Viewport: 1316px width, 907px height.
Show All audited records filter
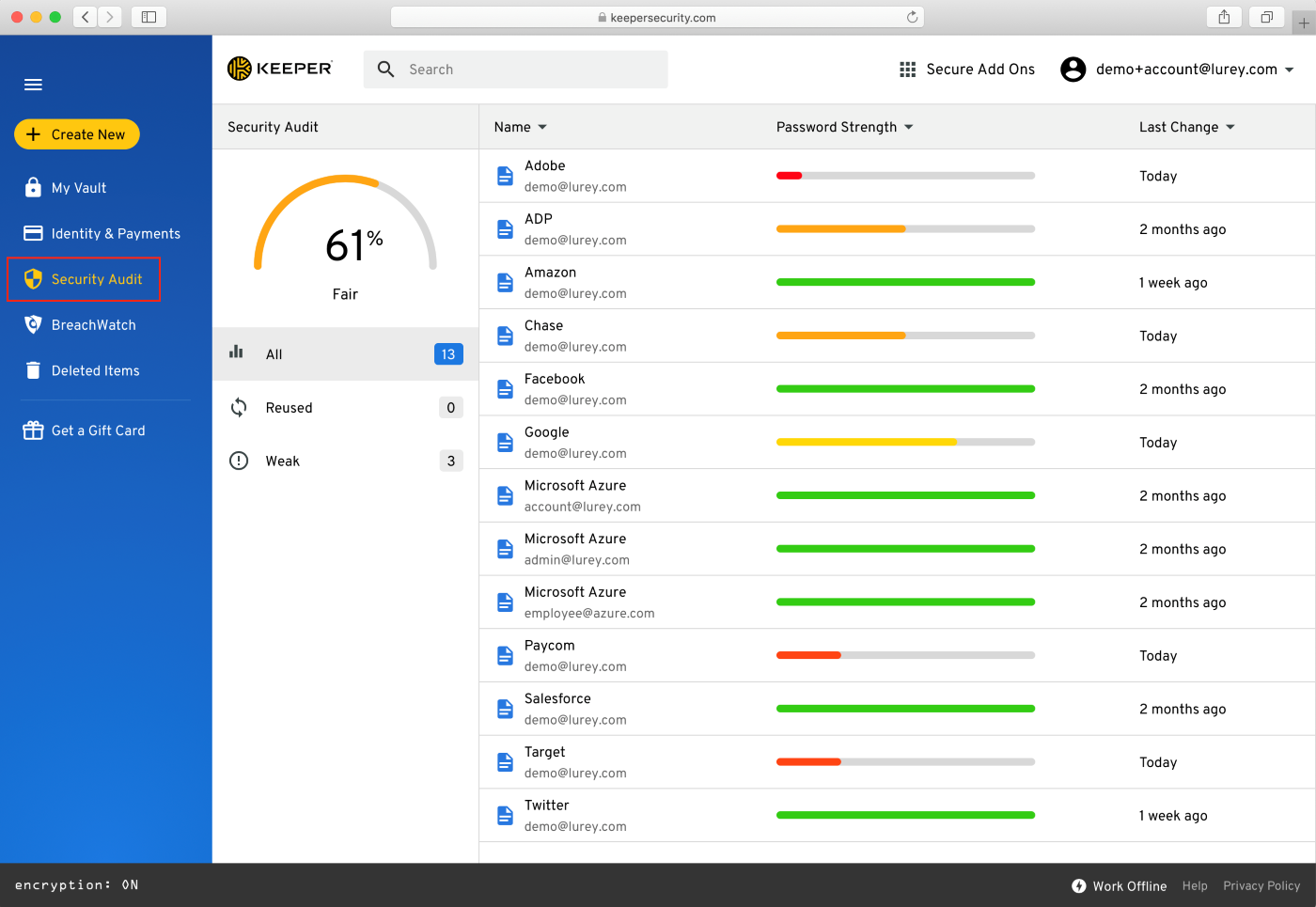click(346, 354)
